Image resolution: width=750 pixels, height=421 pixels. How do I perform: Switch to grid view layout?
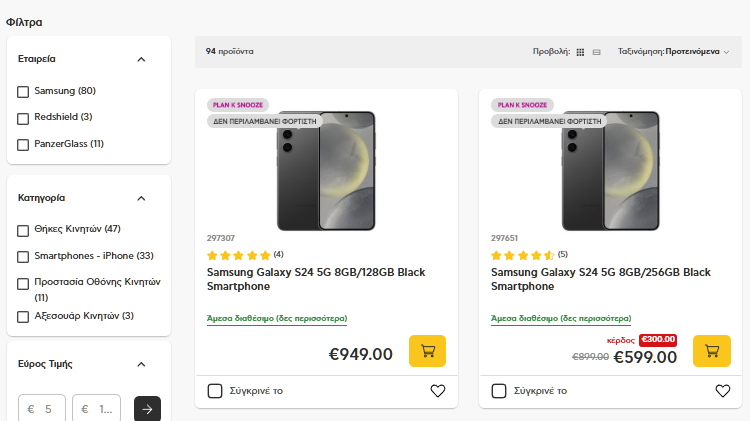(580, 51)
